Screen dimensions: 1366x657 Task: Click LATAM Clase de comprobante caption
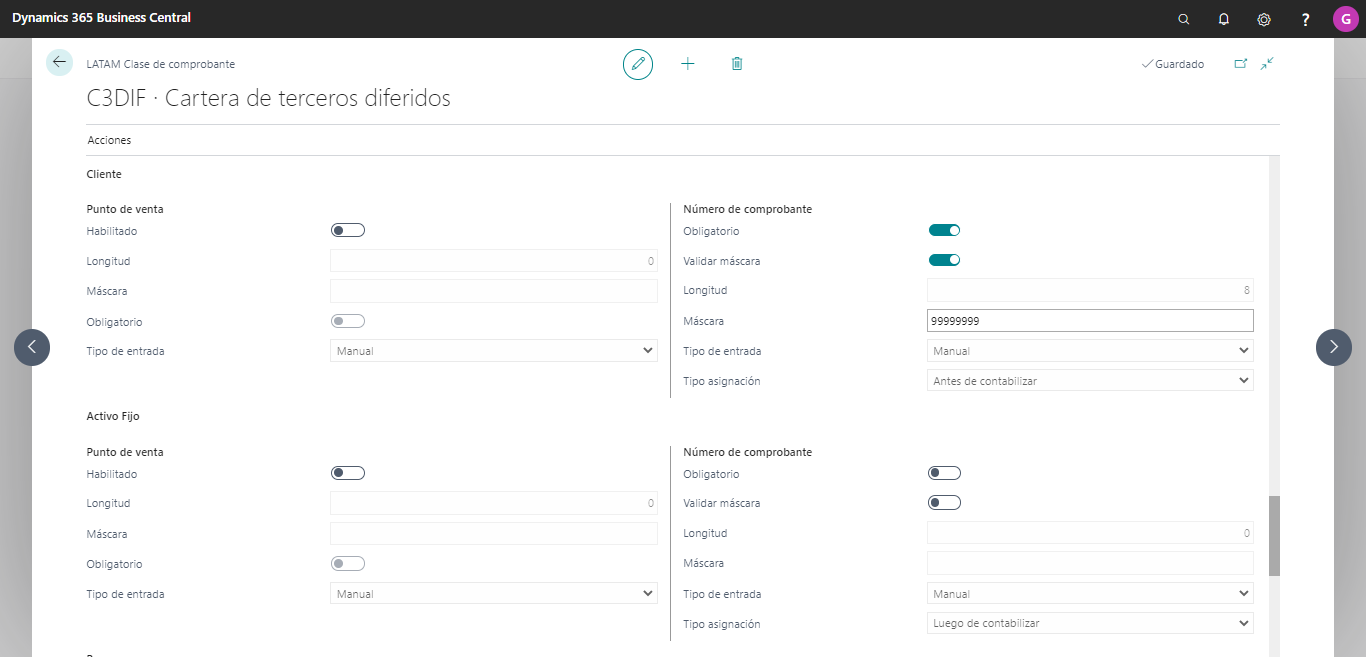[161, 64]
